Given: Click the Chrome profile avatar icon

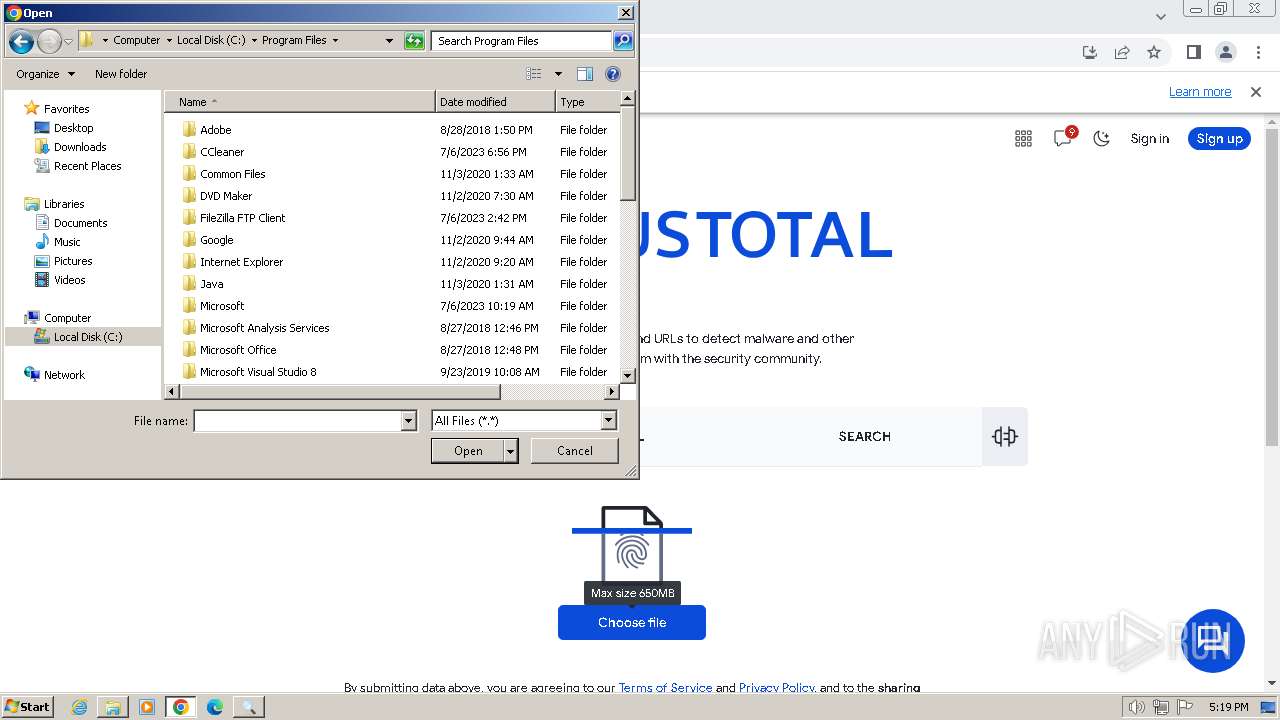Looking at the screenshot, I should 1225,52.
